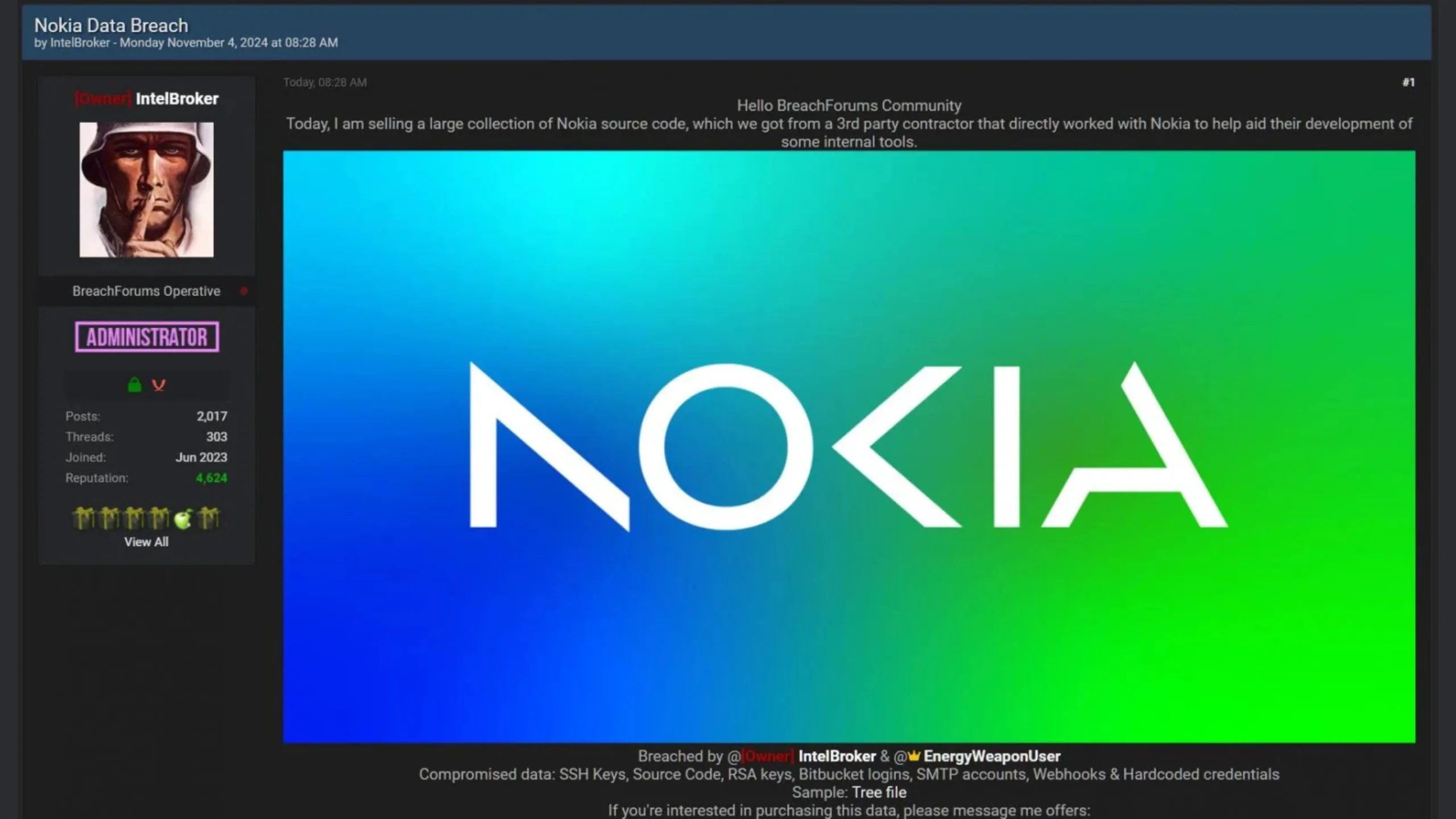
Task: Click the posts count 2,017
Action: [212, 416]
